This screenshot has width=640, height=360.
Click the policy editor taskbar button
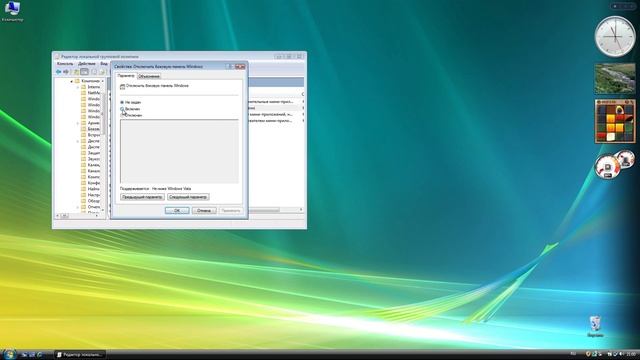[80, 355]
